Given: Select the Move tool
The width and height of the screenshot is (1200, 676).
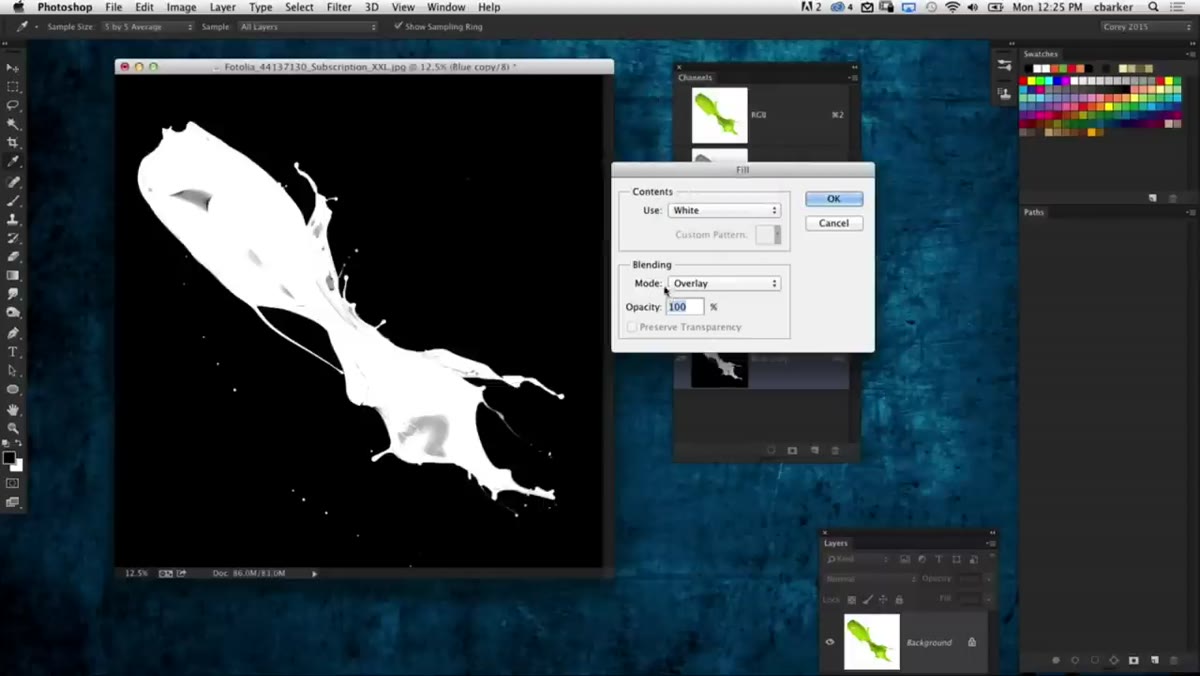Looking at the screenshot, I should [x=13, y=67].
